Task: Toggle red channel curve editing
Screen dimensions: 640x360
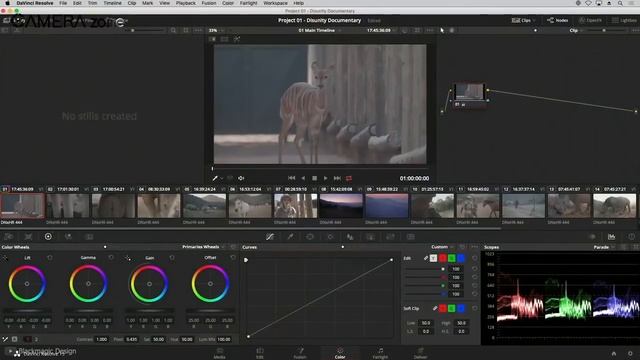Action: click(x=442, y=258)
